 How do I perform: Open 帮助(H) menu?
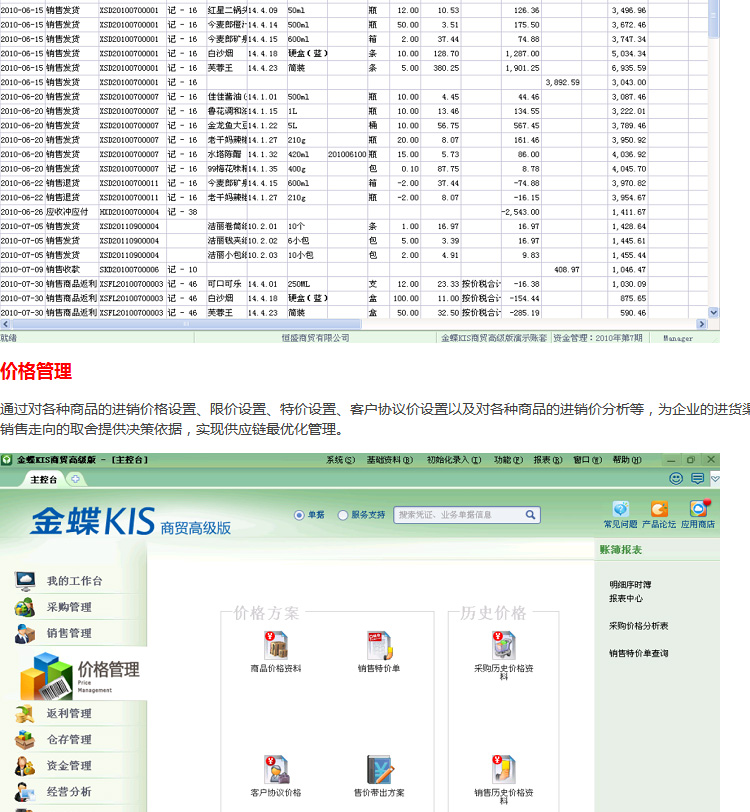(627, 460)
